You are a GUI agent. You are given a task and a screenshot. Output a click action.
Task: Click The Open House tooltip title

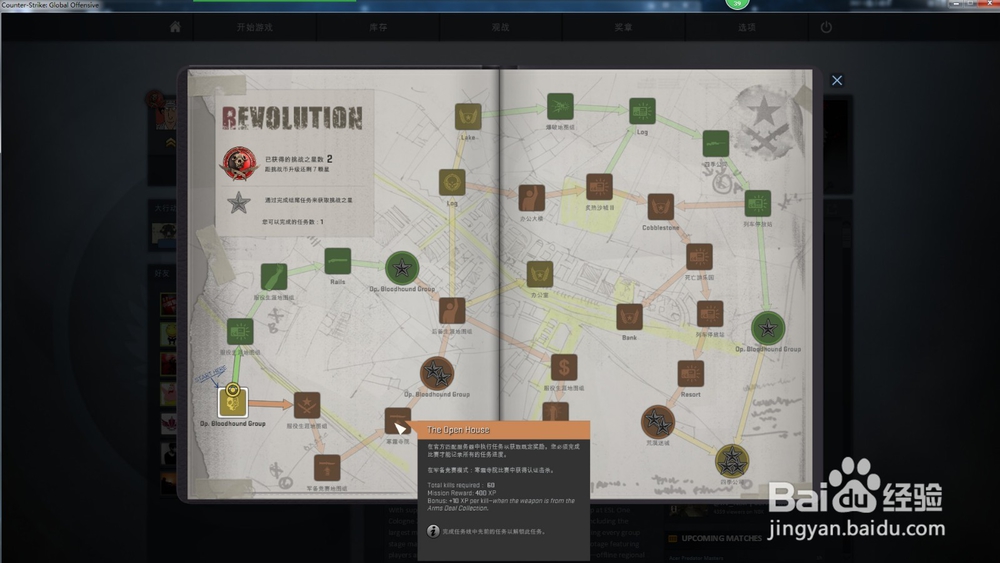(458, 430)
